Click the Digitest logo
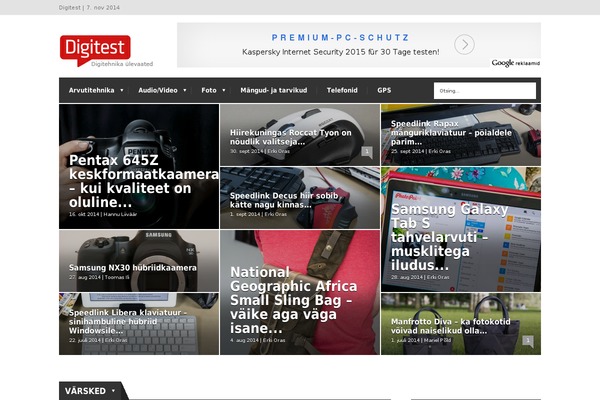This screenshot has width=600, height=400. pos(95,51)
